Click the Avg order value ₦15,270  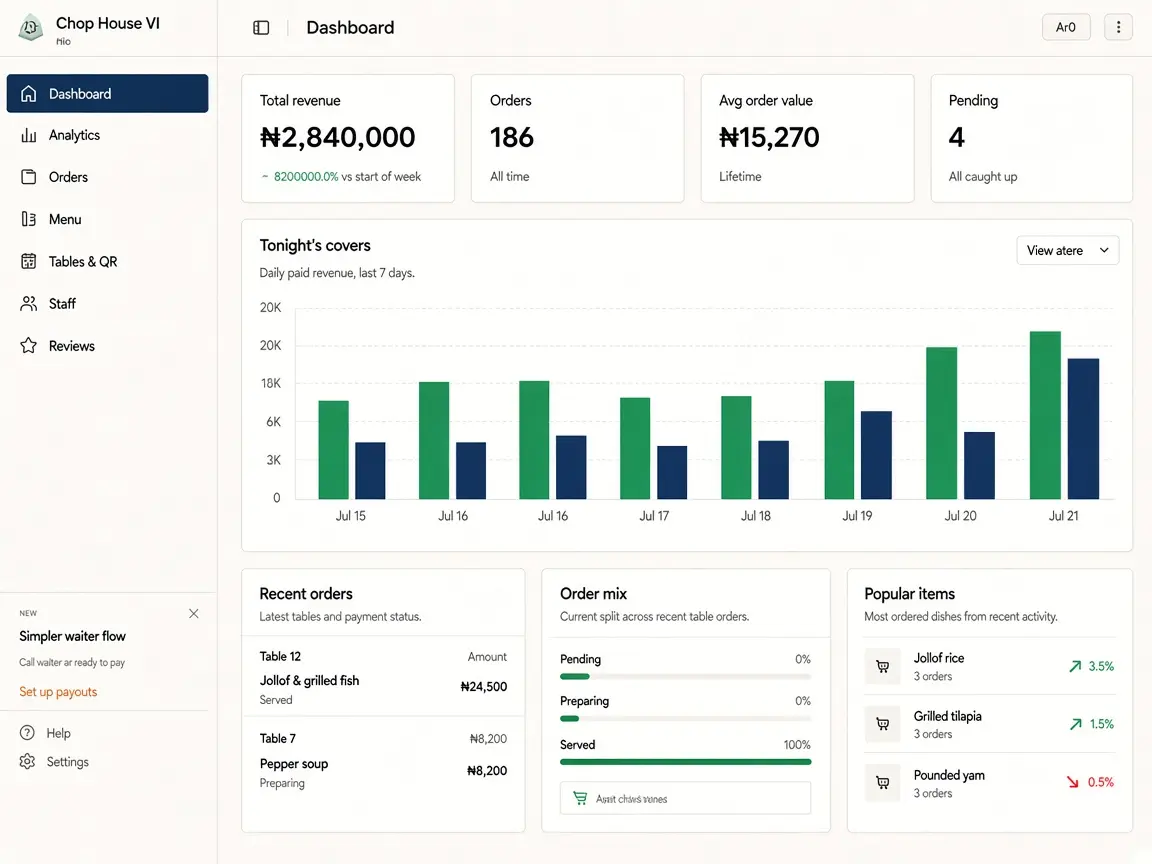click(768, 137)
